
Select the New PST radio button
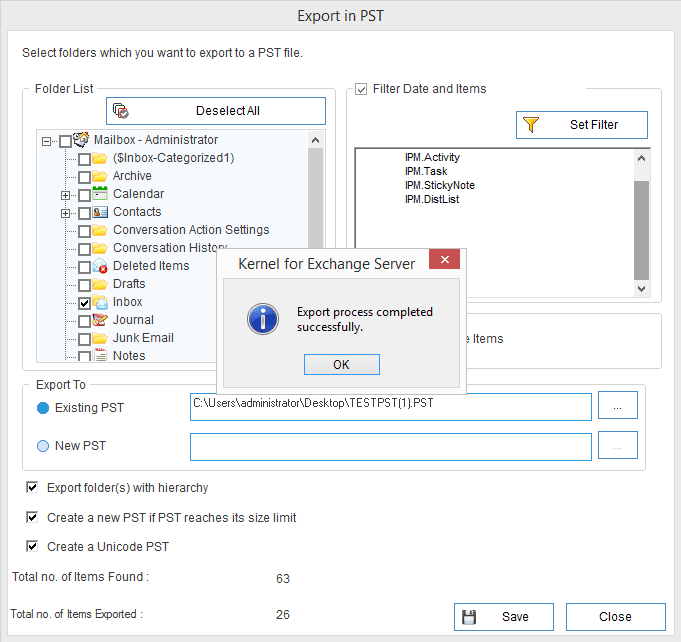tap(43, 446)
